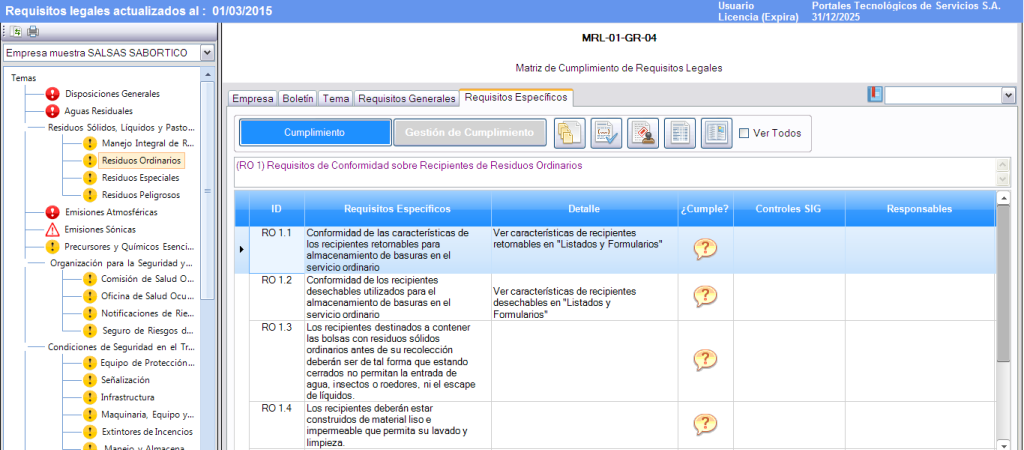Click the RO 1.3 ID cell
Screen dimensions: 1024x450
[277, 361]
